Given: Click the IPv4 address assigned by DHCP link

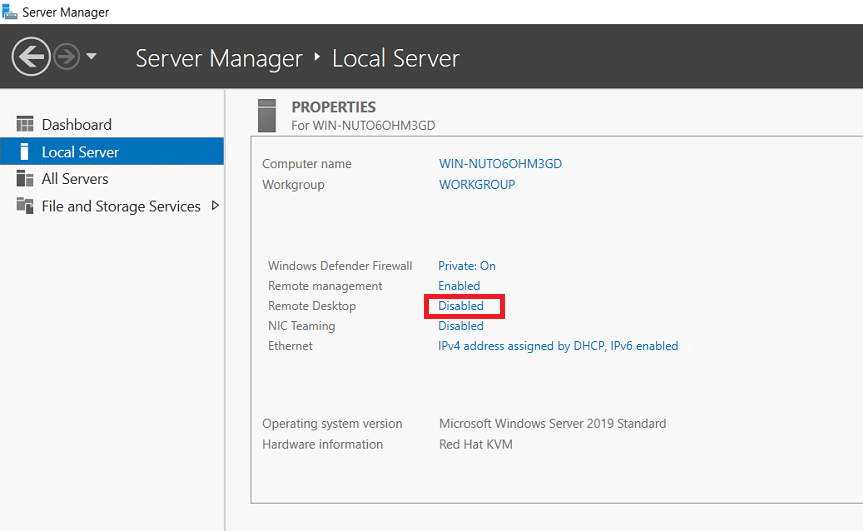Looking at the screenshot, I should 558,346.
